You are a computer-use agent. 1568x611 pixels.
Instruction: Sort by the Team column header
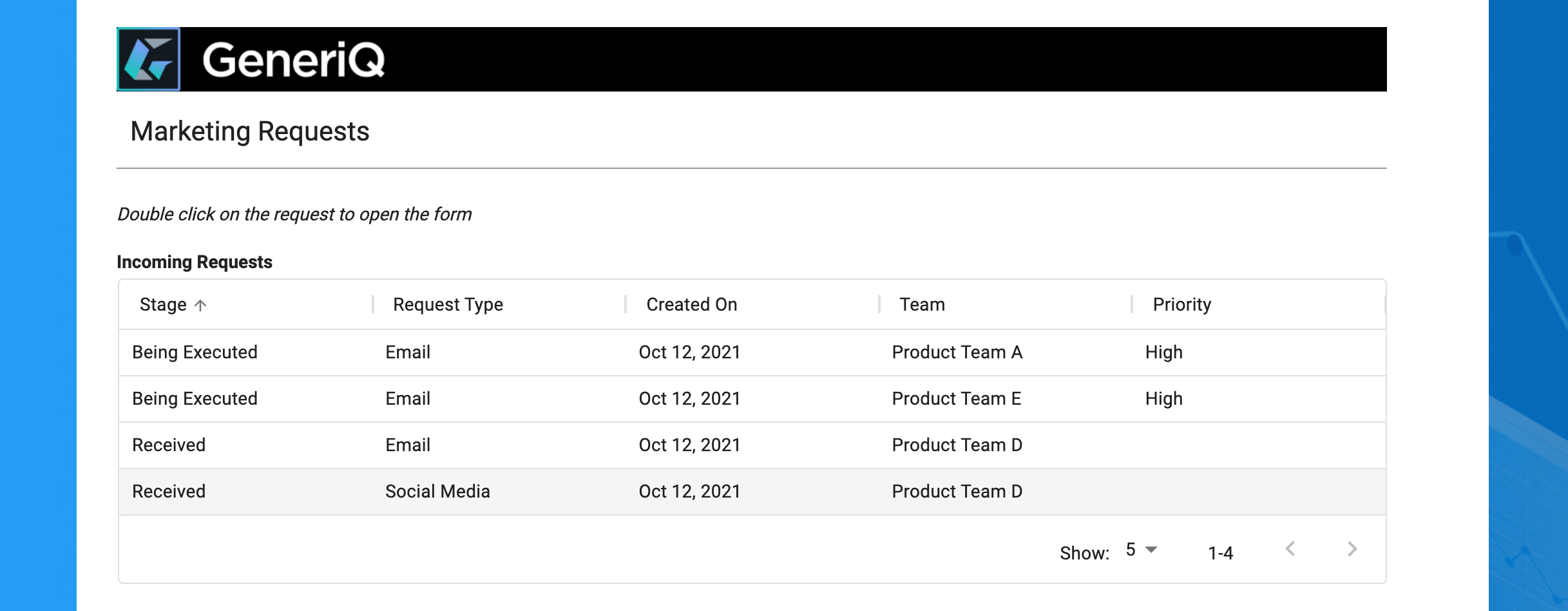click(x=923, y=305)
